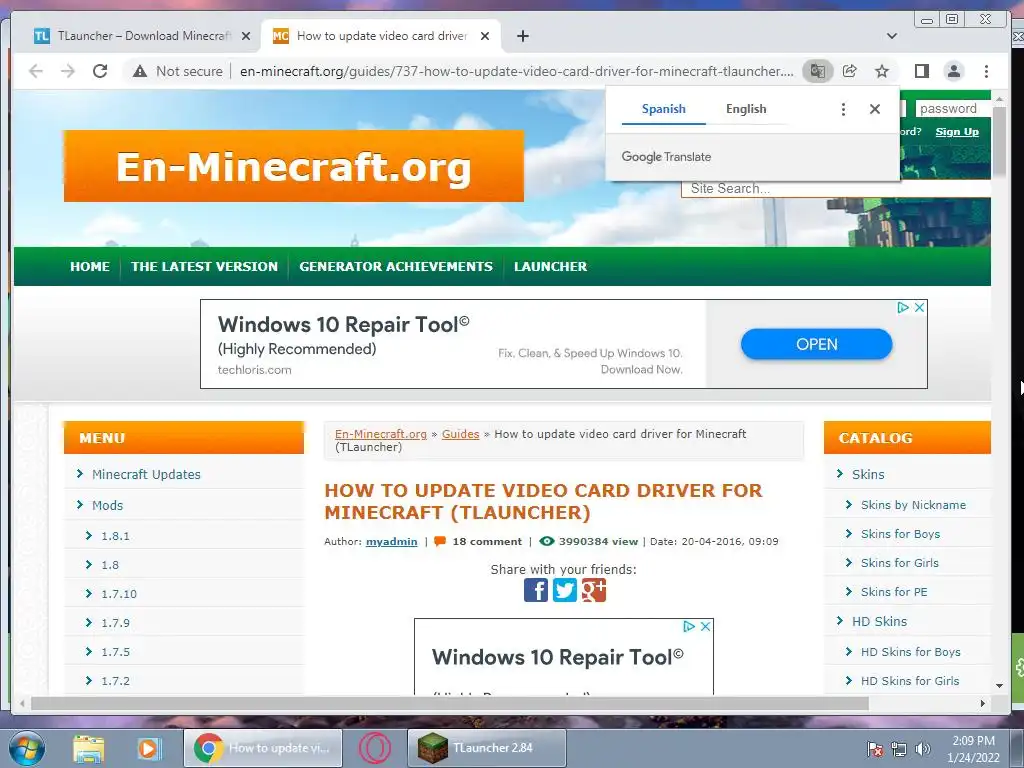
Task: Click AdChoices icon on lower ad
Action: (x=689, y=626)
